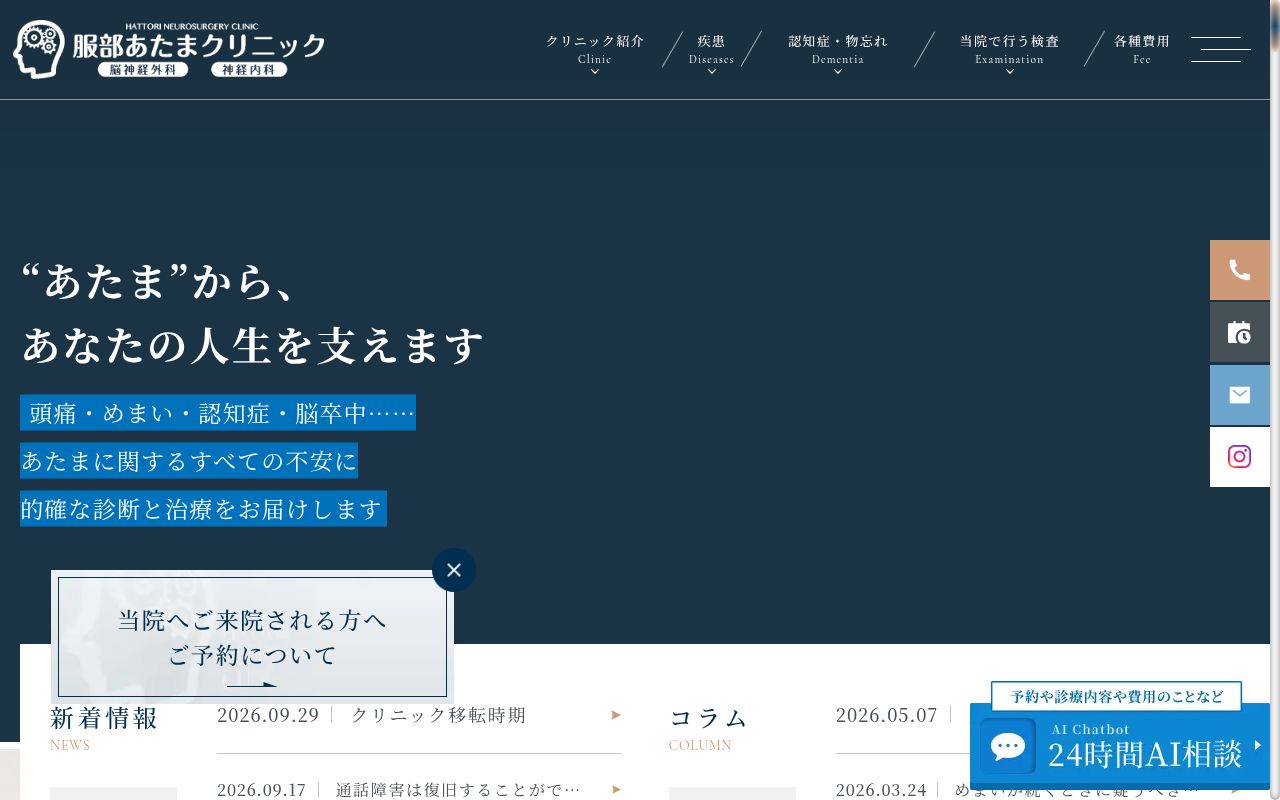The width and height of the screenshot is (1280, 800).
Task: Open the 疾患 Diseases menu
Action: tap(711, 50)
